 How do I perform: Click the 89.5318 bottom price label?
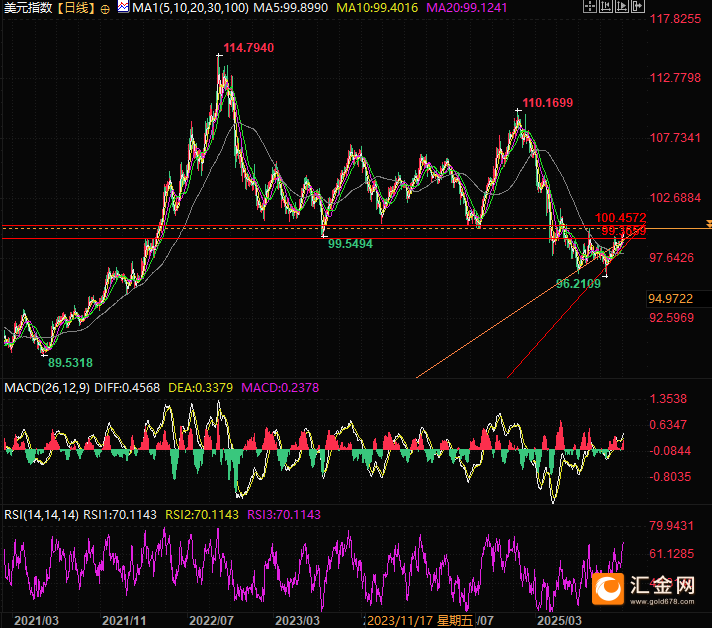pyautogui.click(x=70, y=363)
